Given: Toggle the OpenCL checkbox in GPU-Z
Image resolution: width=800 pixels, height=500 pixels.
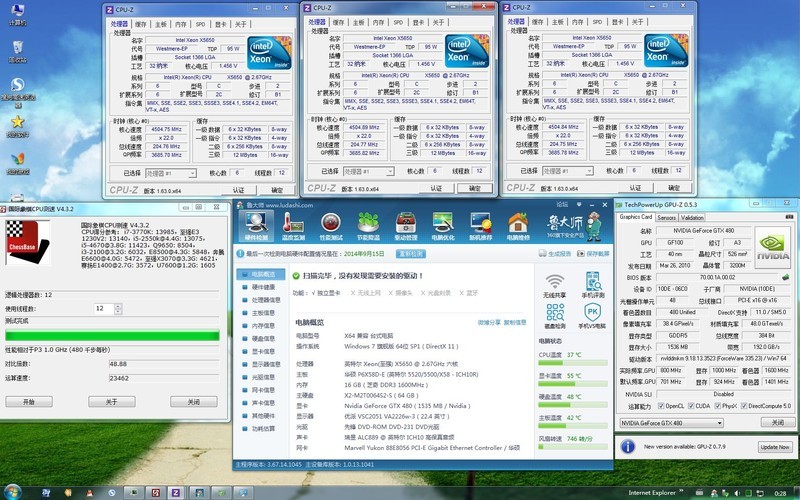Looking at the screenshot, I should point(661,406).
